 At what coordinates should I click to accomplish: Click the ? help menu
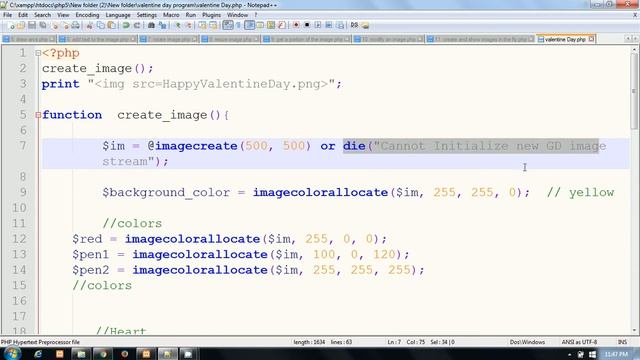click(256, 15)
